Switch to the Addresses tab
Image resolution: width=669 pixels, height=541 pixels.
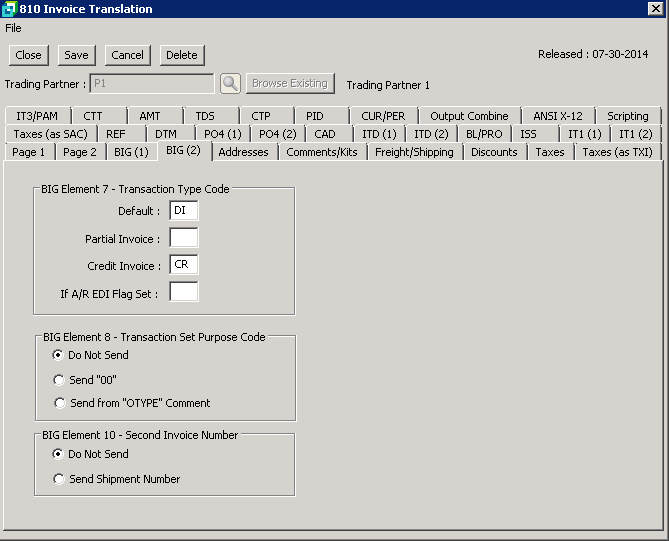pos(243,152)
